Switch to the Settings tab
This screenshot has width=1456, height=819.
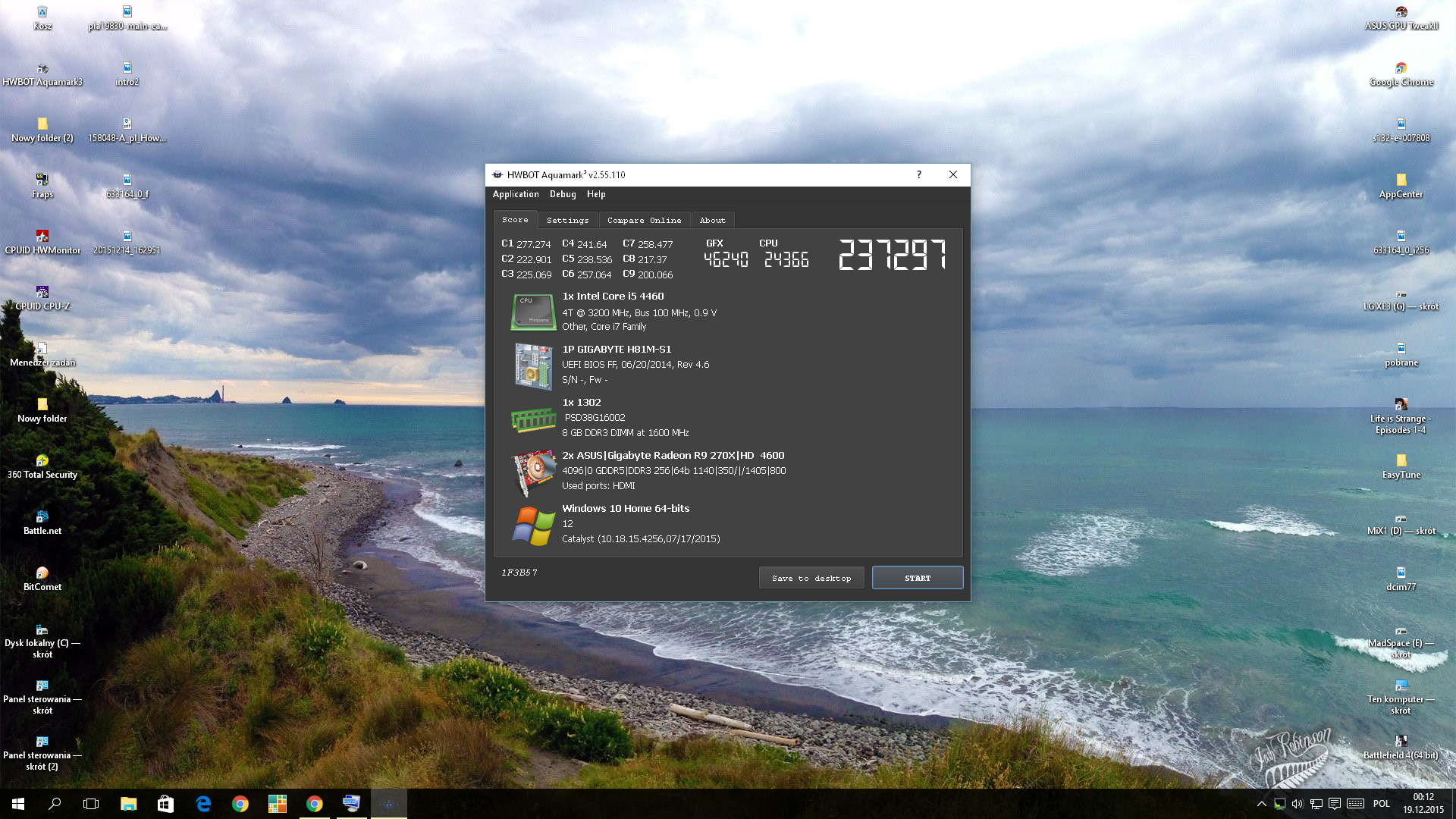pos(567,221)
